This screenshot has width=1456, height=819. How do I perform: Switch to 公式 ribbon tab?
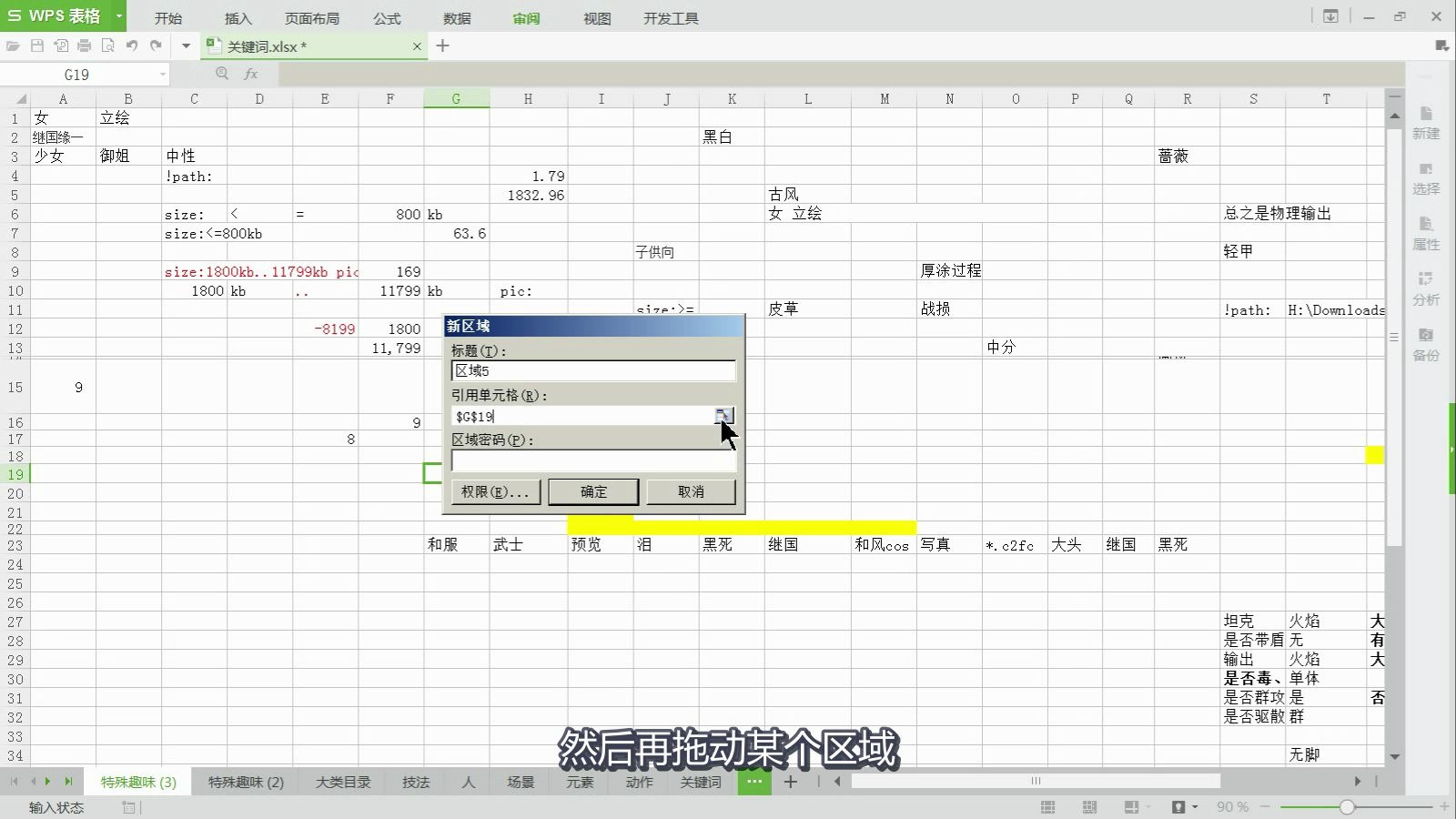[387, 18]
